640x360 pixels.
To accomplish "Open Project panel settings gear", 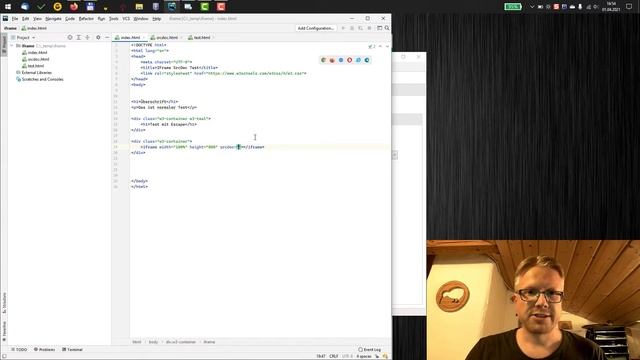I will 98,37.
